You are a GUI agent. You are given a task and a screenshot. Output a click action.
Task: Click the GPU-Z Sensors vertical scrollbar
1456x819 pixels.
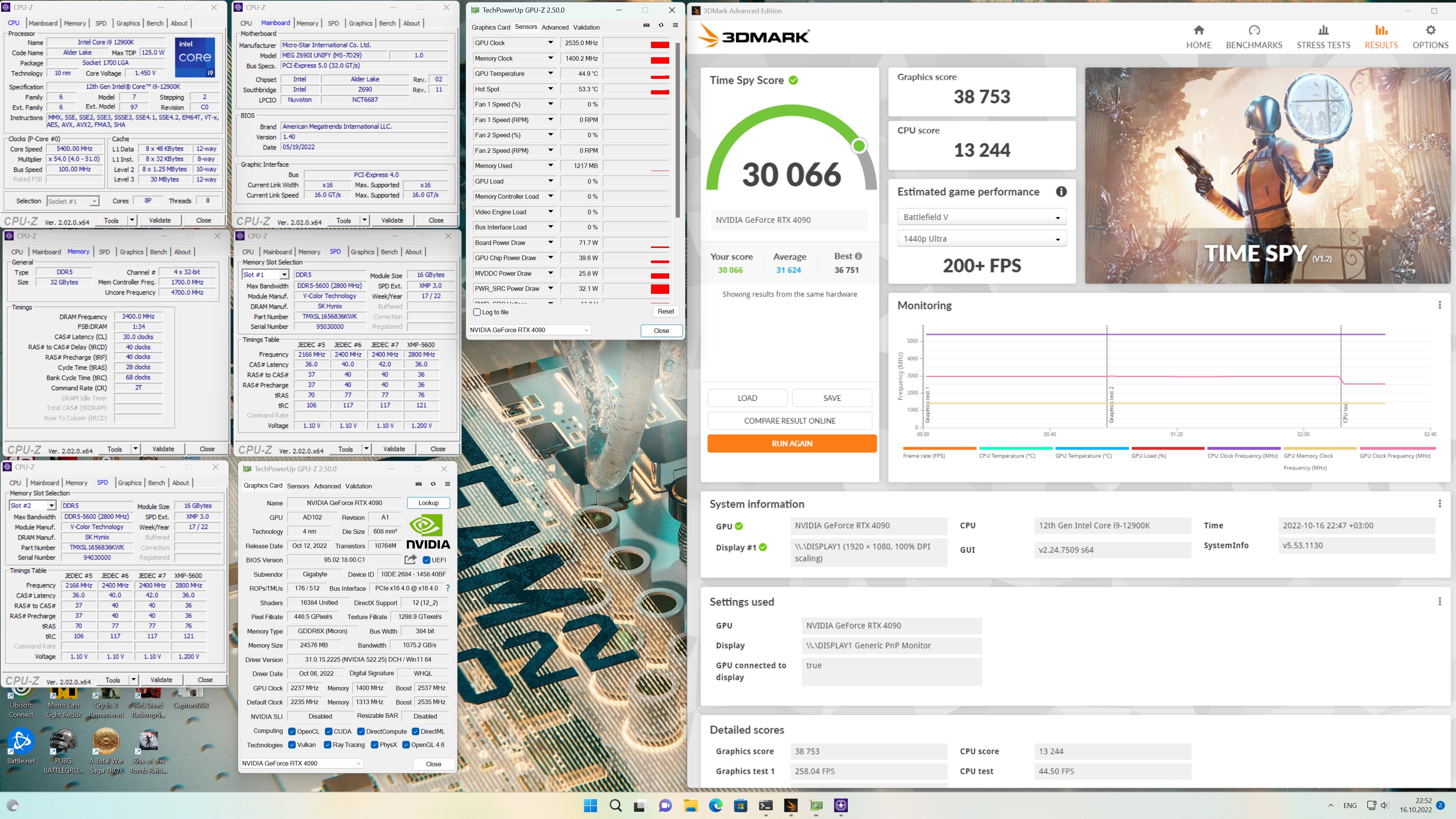pos(677,130)
